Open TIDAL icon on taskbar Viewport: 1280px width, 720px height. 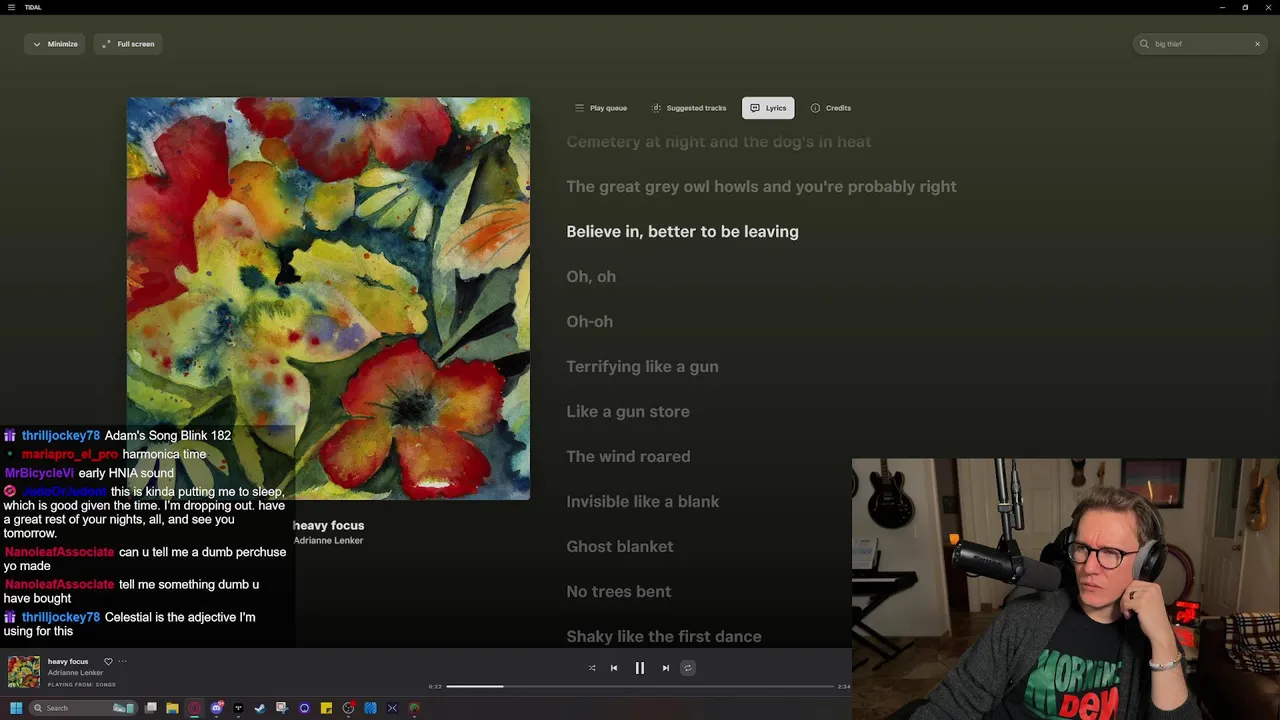tap(238, 708)
